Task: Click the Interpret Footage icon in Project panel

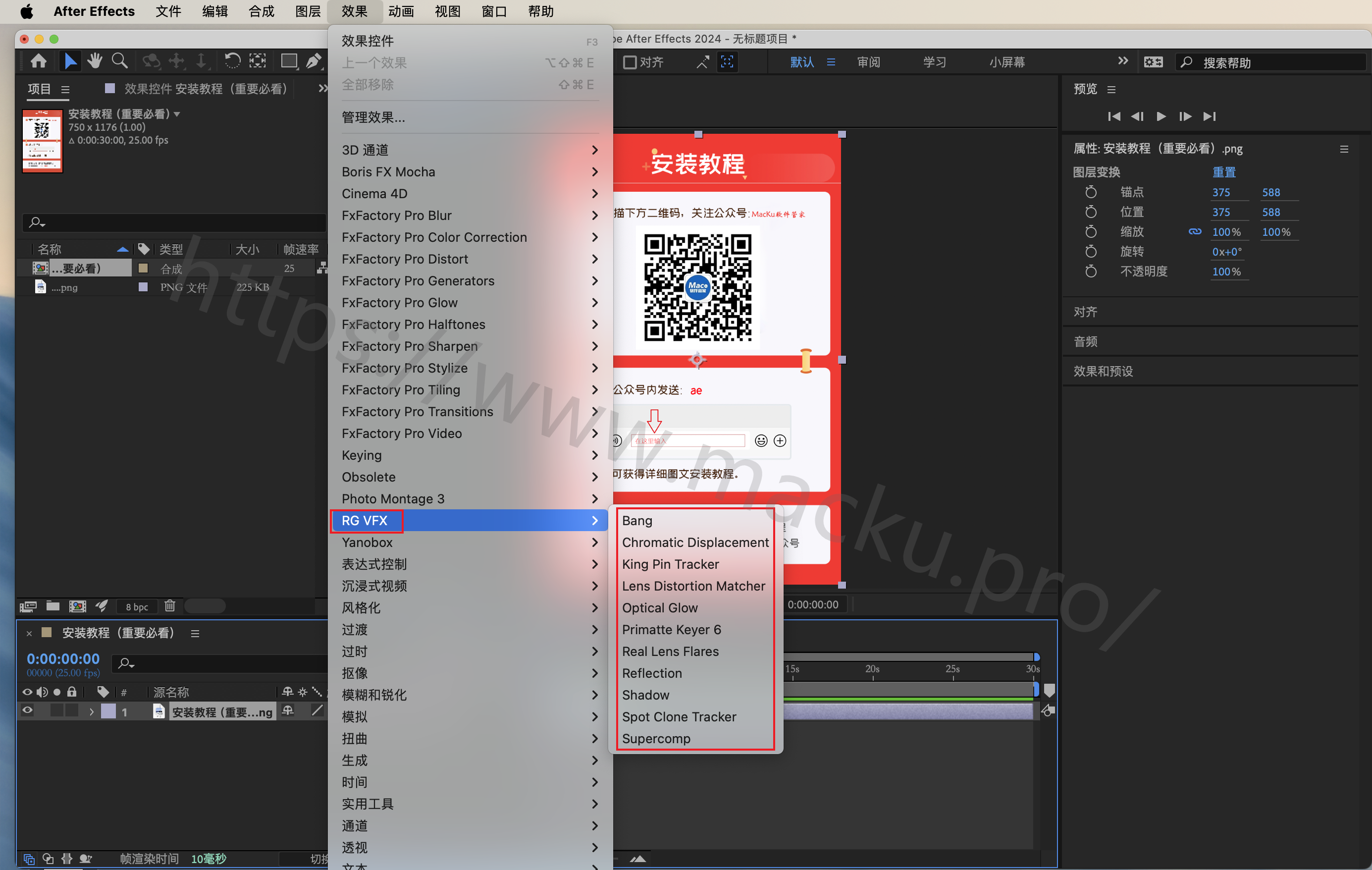Action: (28, 606)
